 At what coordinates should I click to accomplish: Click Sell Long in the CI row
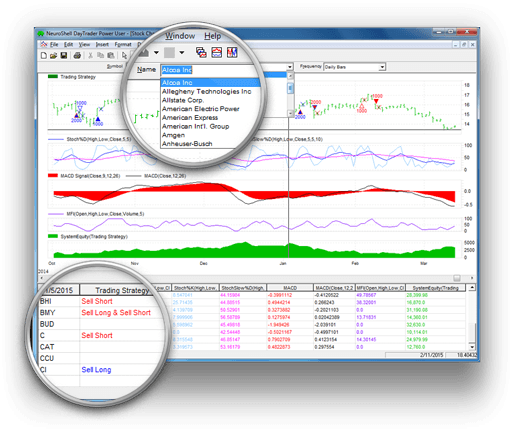click(x=96, y=370)
